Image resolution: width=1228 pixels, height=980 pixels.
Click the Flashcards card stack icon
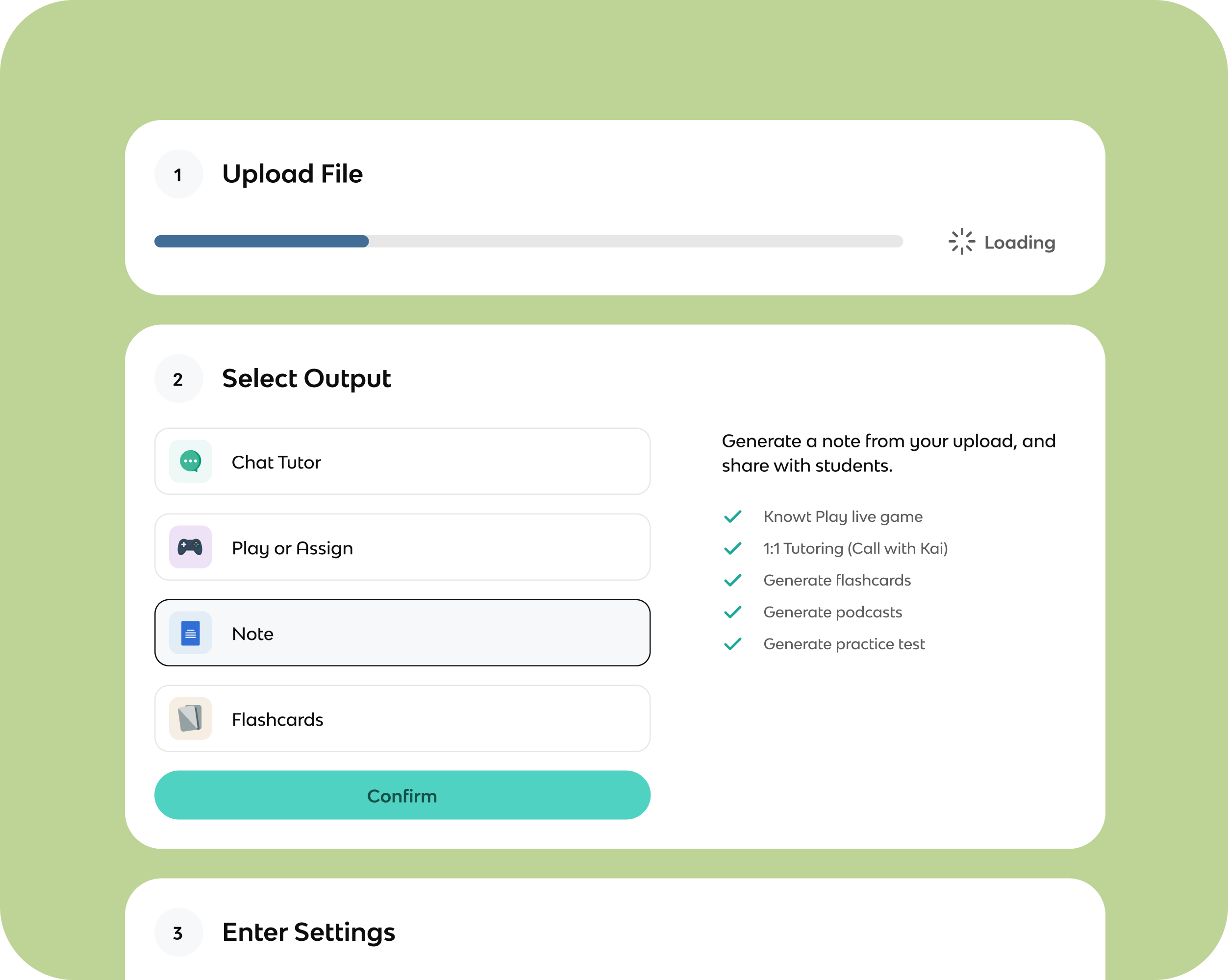pos(190,719)
